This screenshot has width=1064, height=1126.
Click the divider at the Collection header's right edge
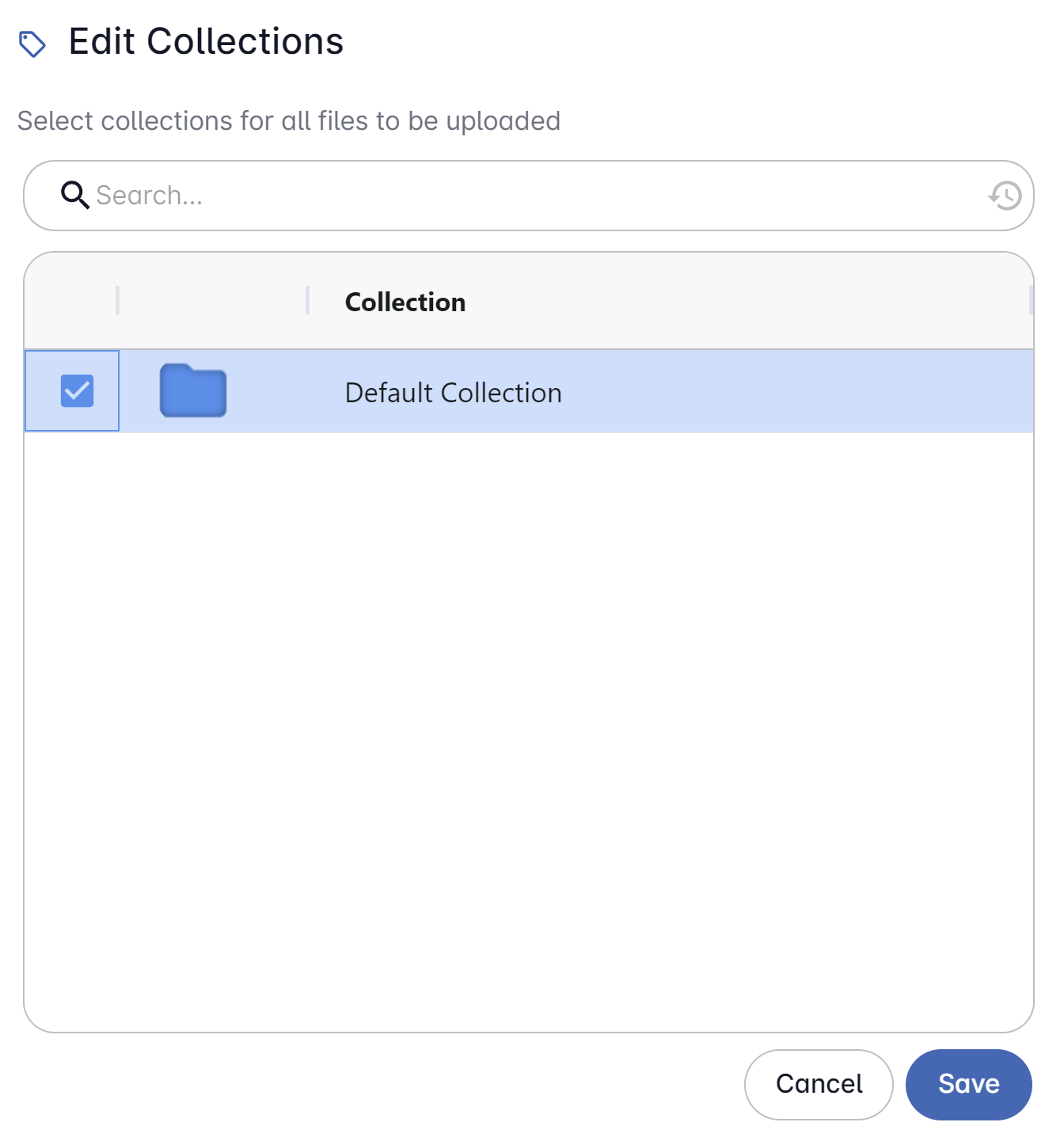[1031, 300]
